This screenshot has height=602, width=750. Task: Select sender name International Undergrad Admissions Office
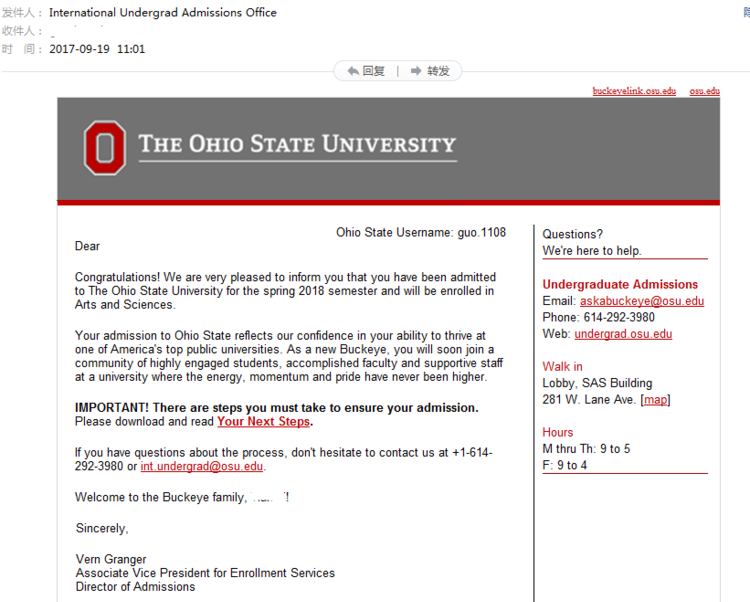[163, 13]
